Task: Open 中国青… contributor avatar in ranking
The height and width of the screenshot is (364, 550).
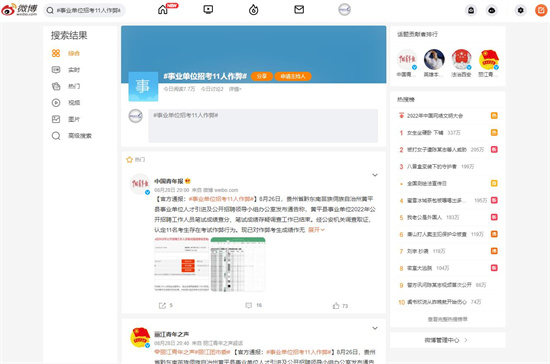Action: click(x=407, y=60)
